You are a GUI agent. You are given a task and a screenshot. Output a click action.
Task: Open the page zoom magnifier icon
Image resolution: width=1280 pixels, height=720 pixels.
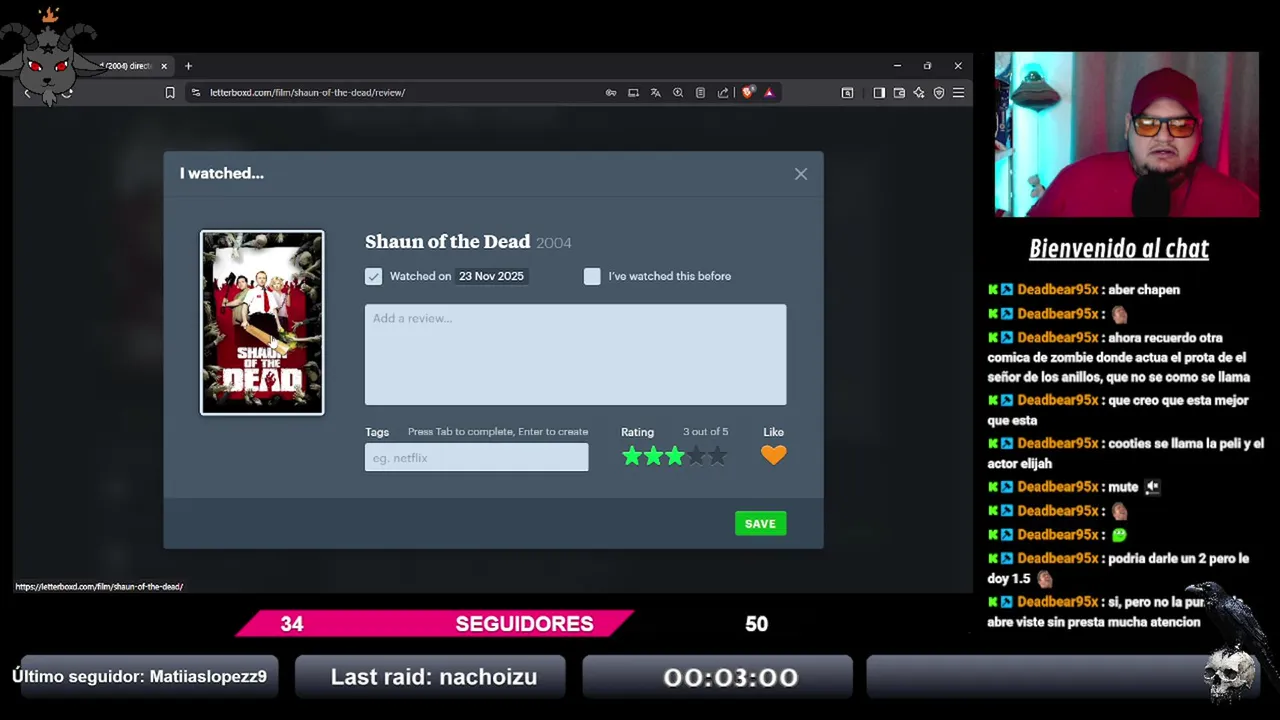678,93
